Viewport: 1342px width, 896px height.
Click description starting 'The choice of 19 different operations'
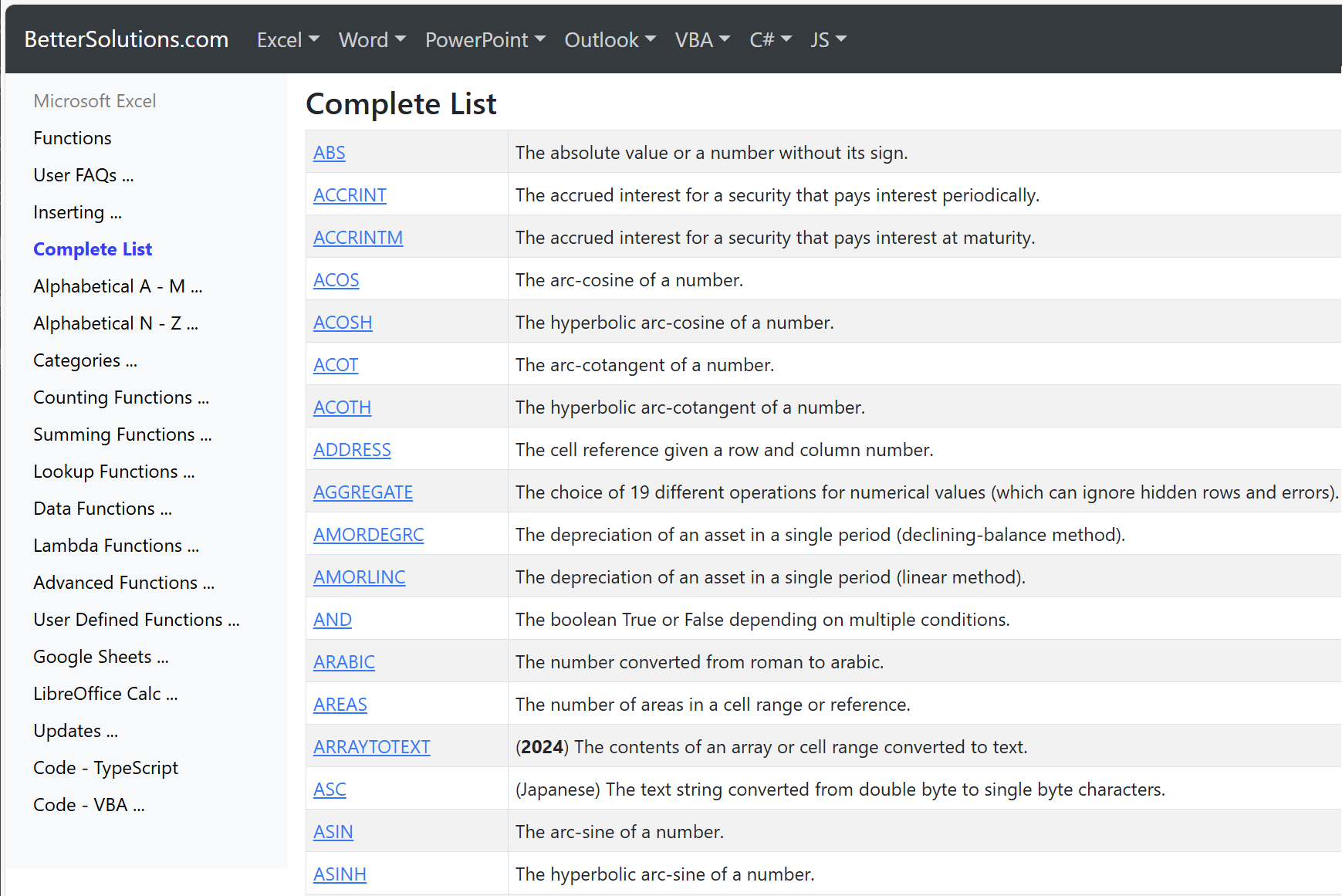(x=927, y=492)
